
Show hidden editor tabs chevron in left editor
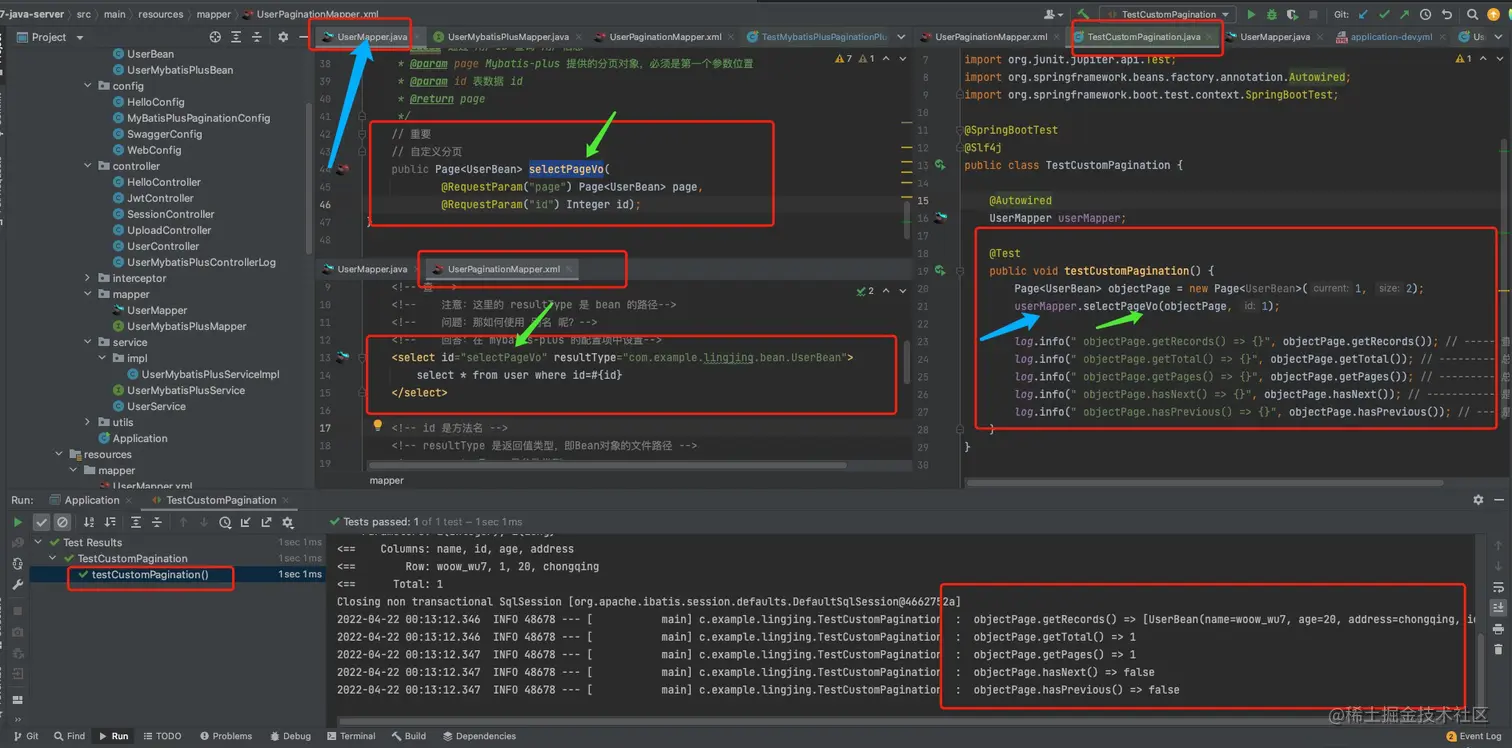[x=901, y=37]
